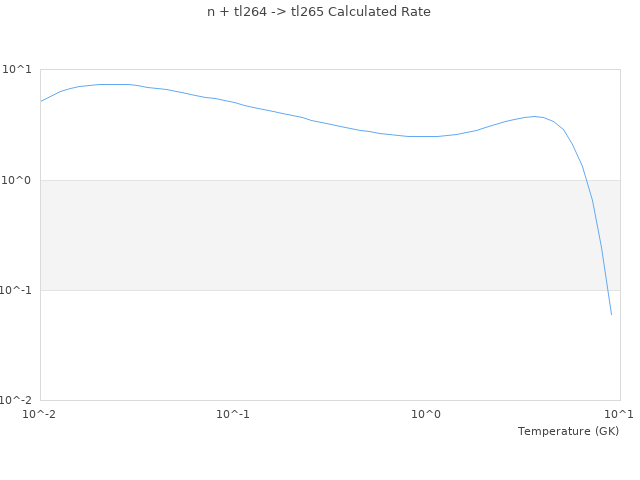Click the 10^0 label on the vertical axis
640x480 pixels.
(17, 180)
